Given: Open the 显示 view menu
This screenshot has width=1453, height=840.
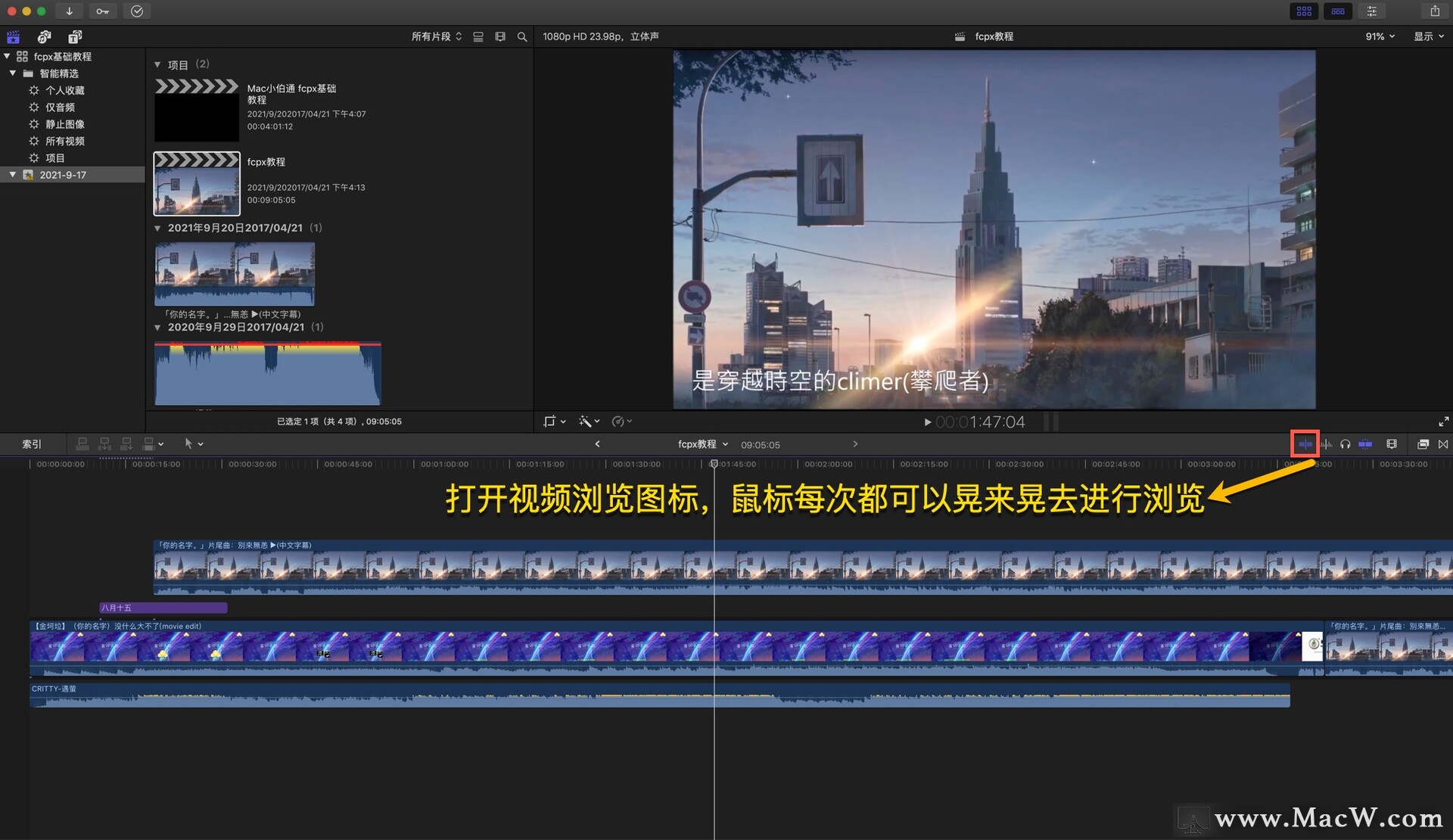Looking at the screenshot, I should (x=1428, y=36).
